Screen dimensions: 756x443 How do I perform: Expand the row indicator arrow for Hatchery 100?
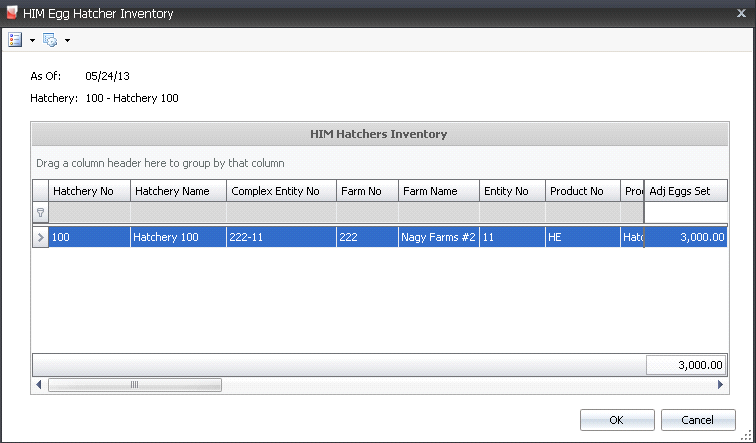(40, 237)
